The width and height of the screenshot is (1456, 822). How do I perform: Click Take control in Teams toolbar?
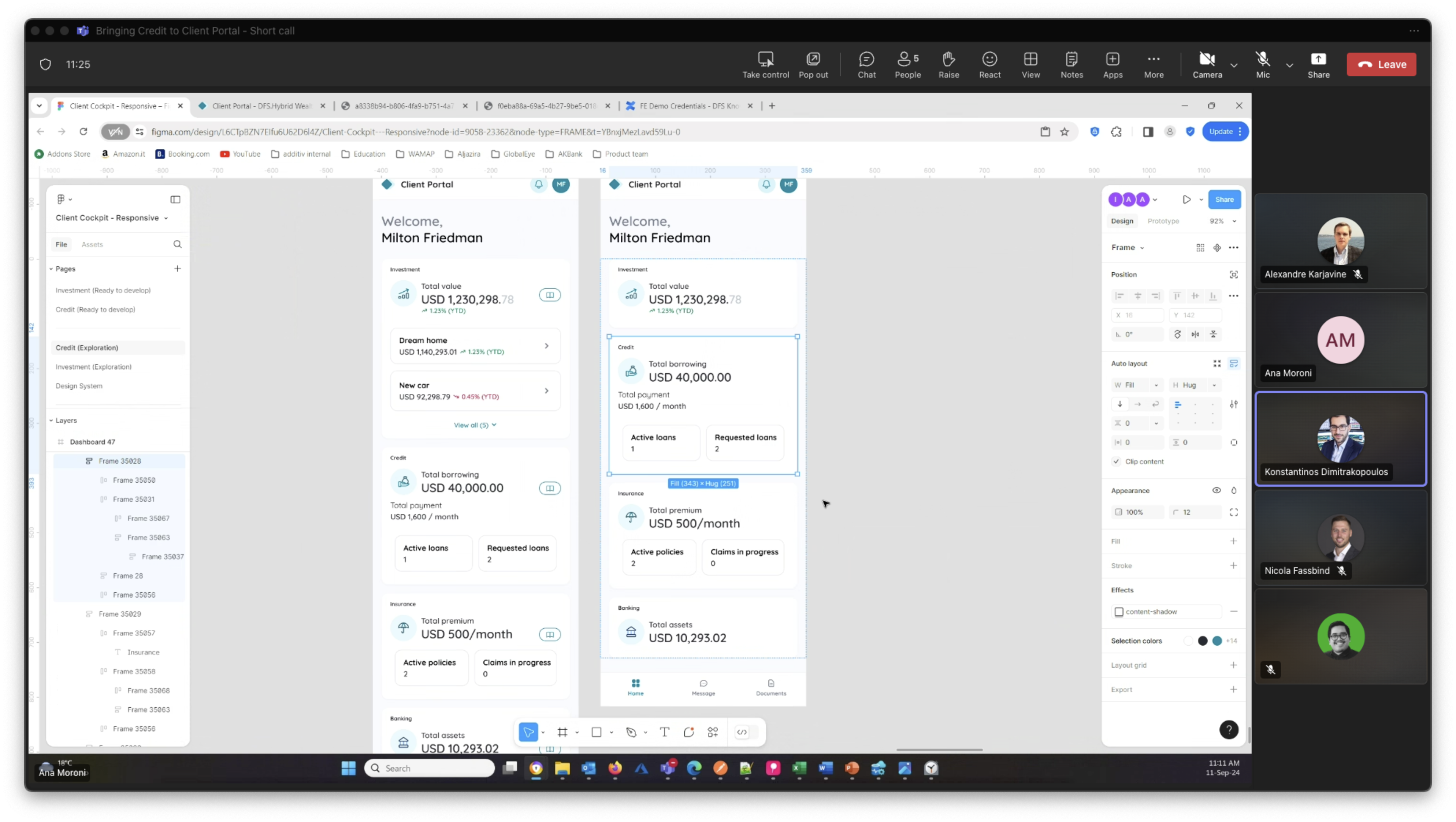(765, 64)
